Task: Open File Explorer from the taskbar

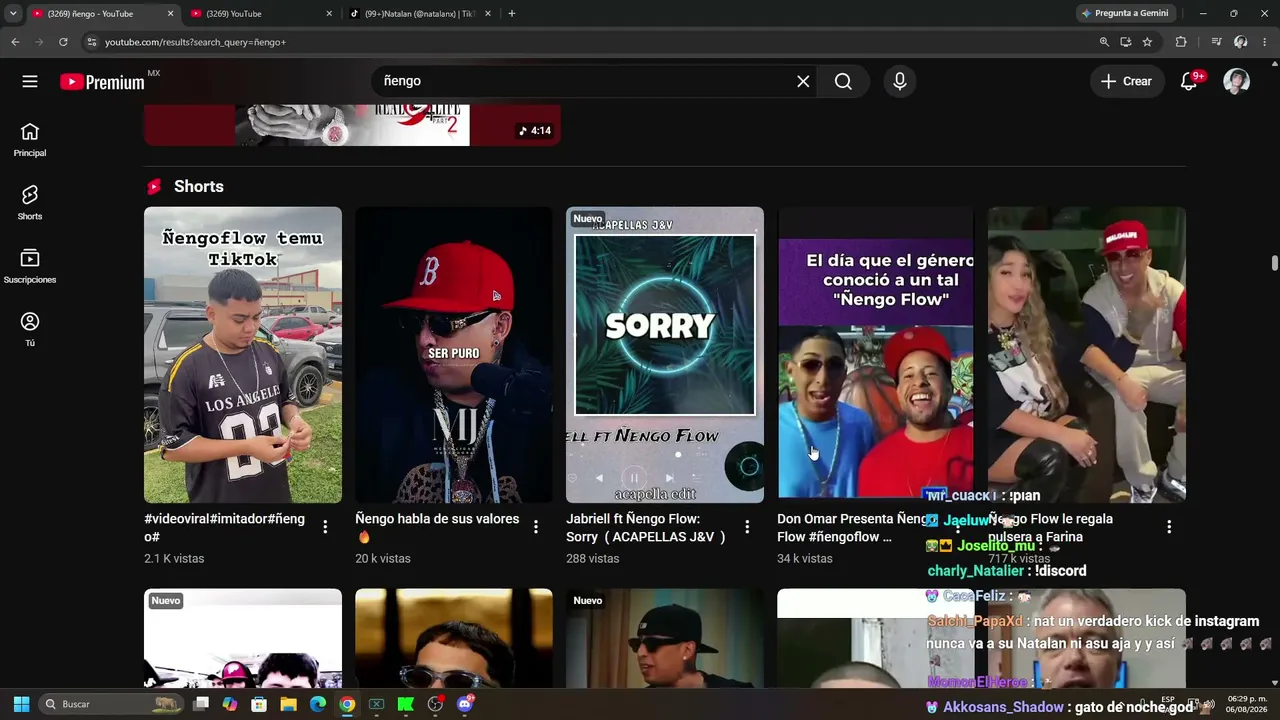Action: 288,704
